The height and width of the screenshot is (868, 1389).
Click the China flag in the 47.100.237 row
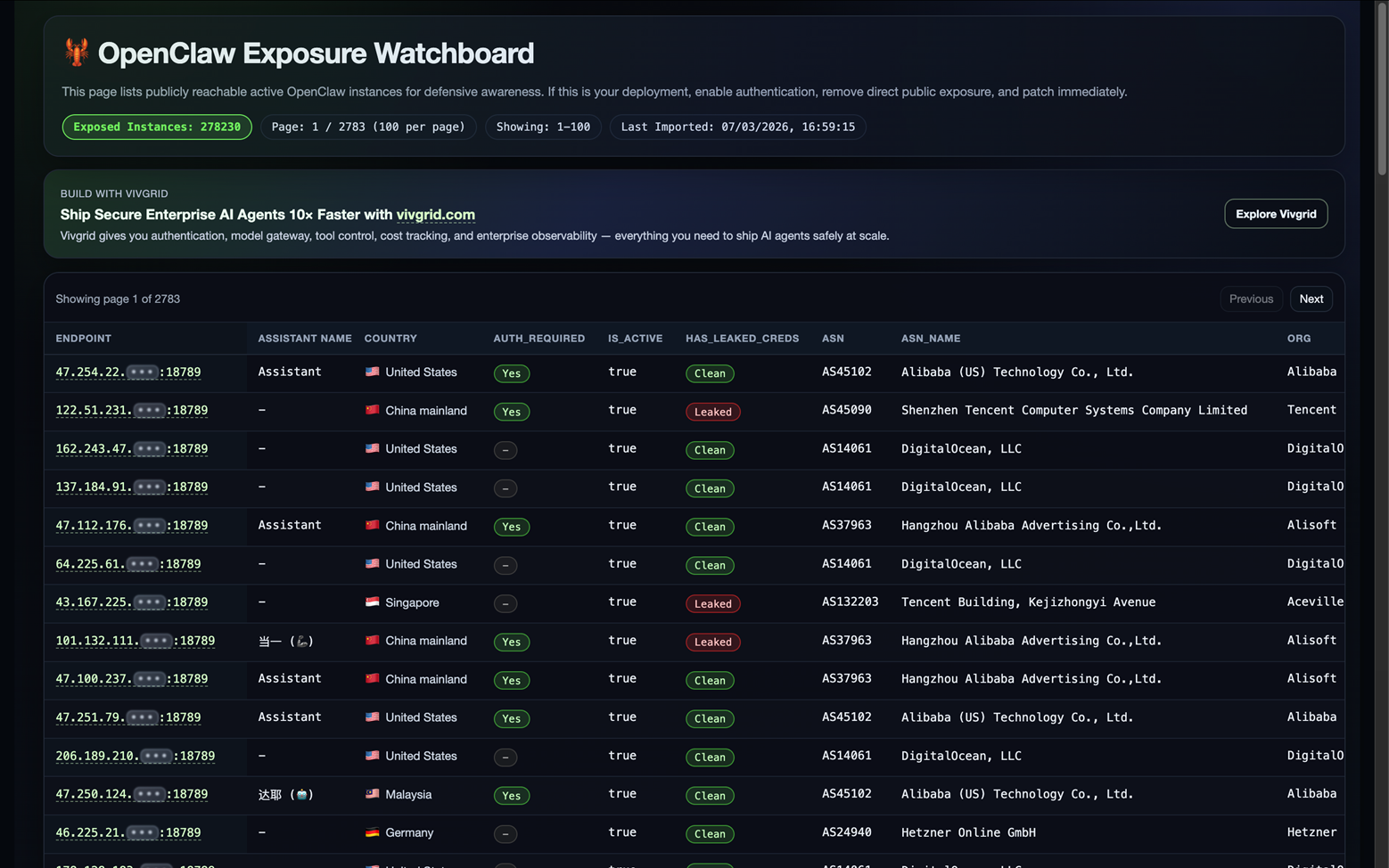(373, 678)
